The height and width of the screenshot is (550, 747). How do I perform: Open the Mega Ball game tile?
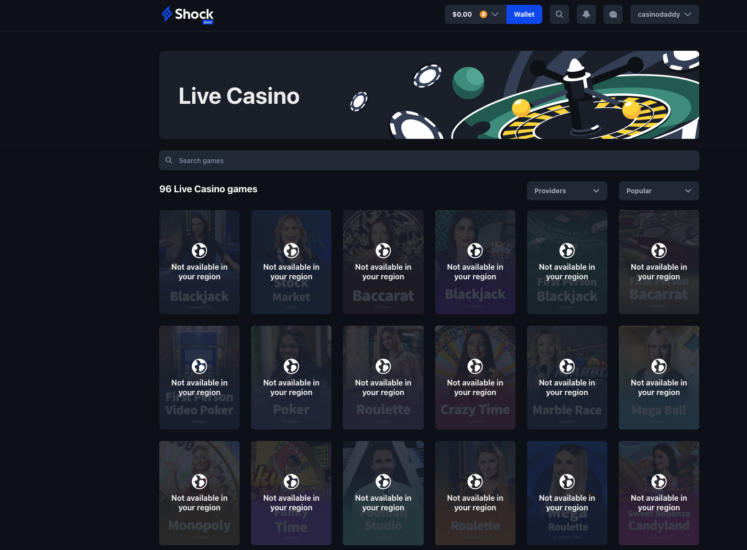tap(659, 377)
